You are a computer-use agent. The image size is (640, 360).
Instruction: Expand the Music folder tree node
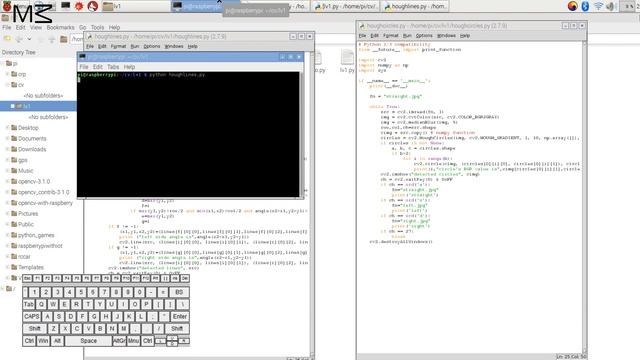(x=7, y=171)
